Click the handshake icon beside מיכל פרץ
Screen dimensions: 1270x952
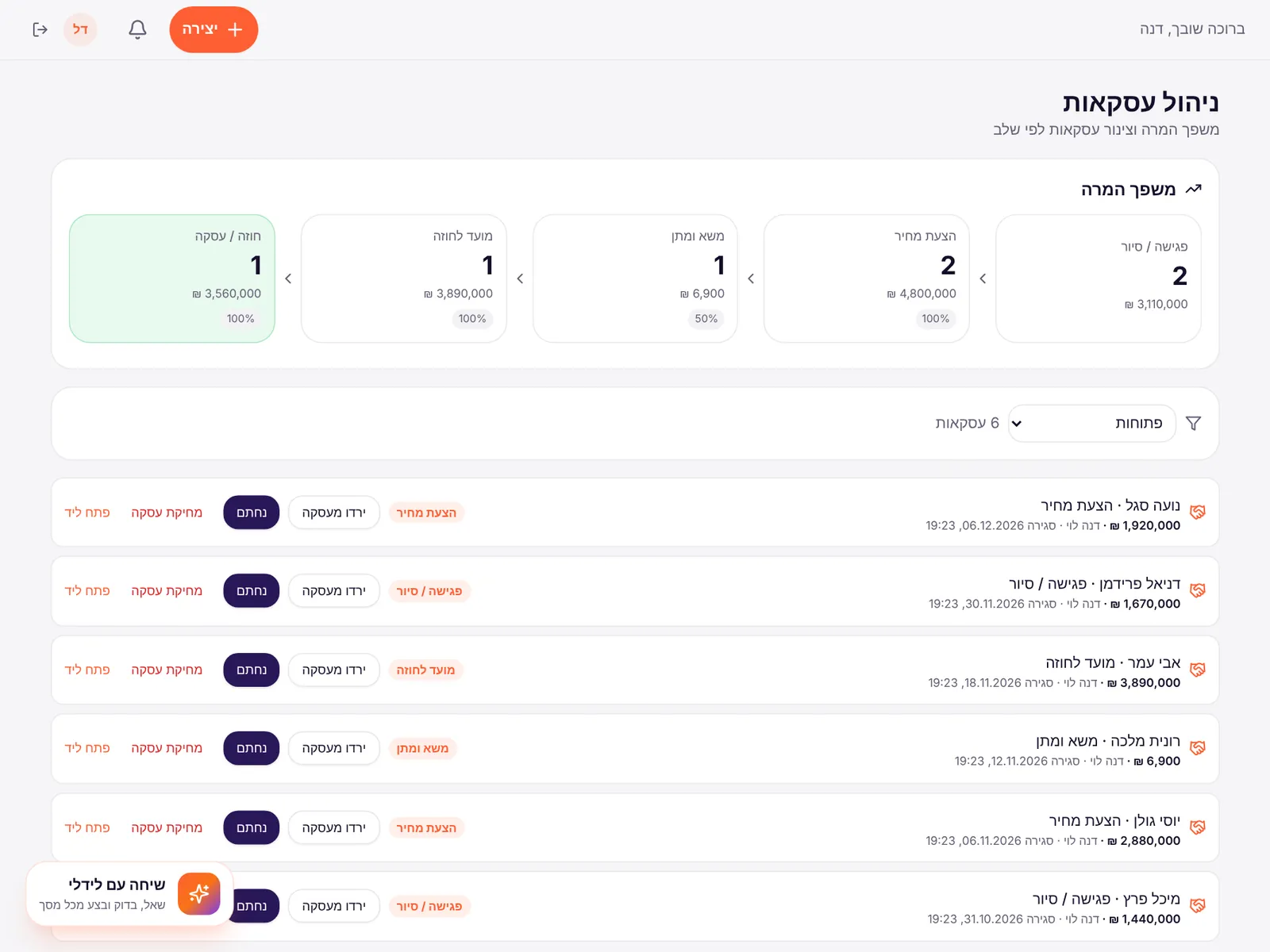point(1198,906)
